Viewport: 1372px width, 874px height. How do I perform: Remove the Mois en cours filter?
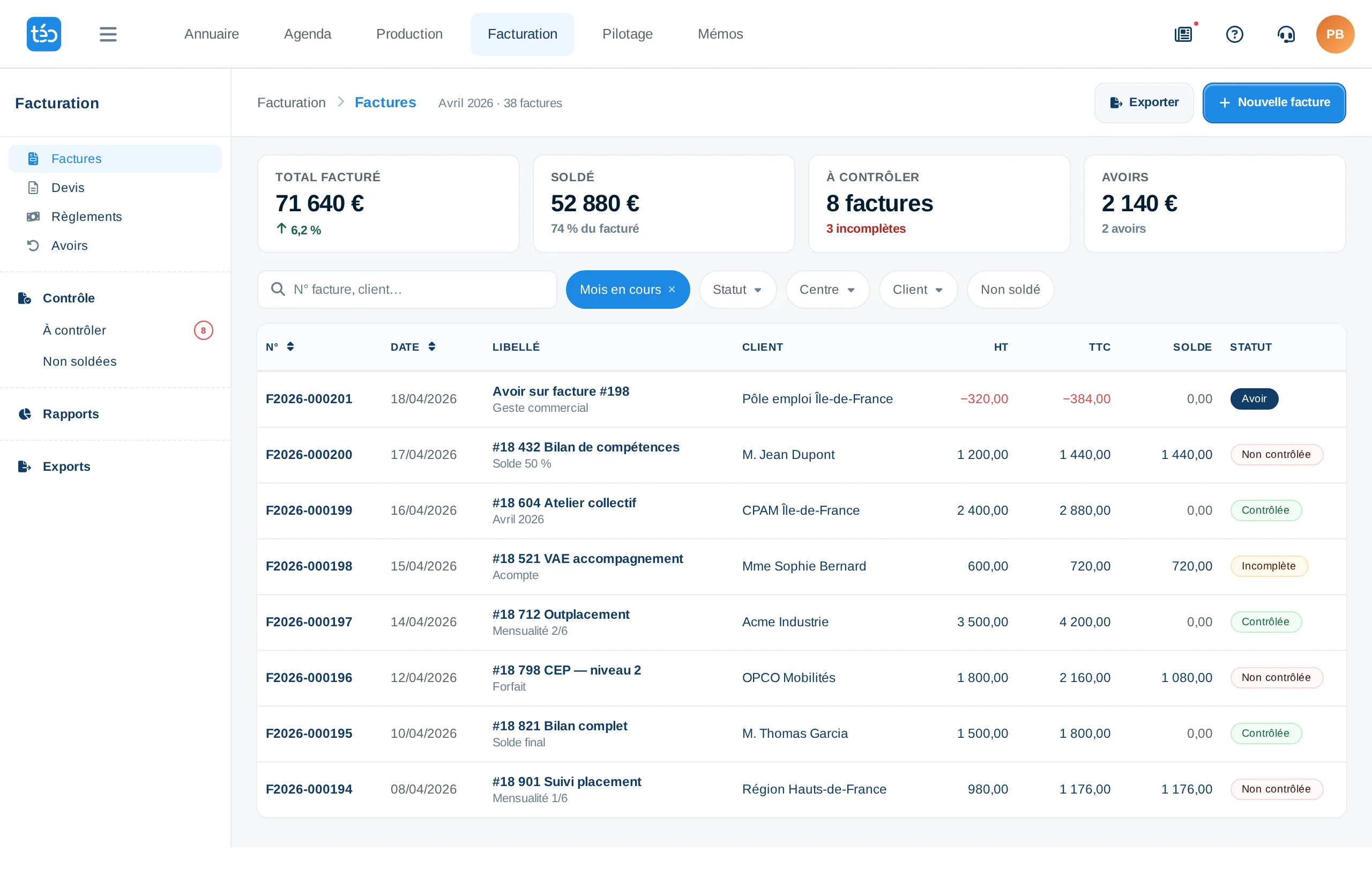[x=672, y=290]
